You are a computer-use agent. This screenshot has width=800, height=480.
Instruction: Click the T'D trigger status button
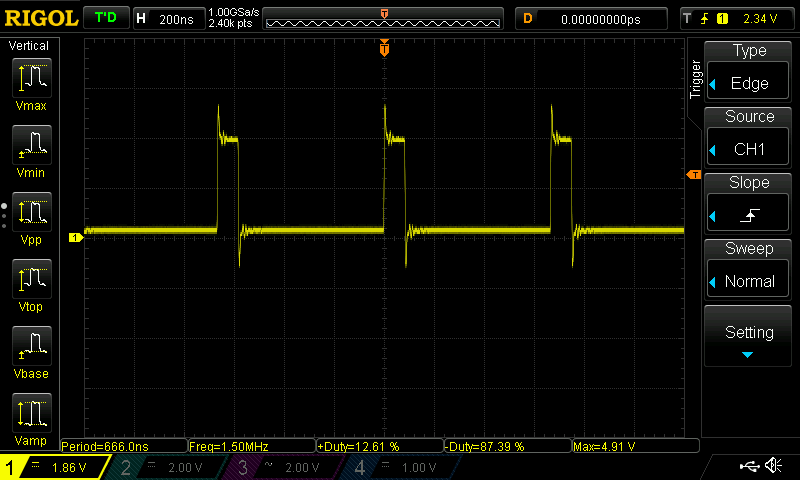point(104,18)
